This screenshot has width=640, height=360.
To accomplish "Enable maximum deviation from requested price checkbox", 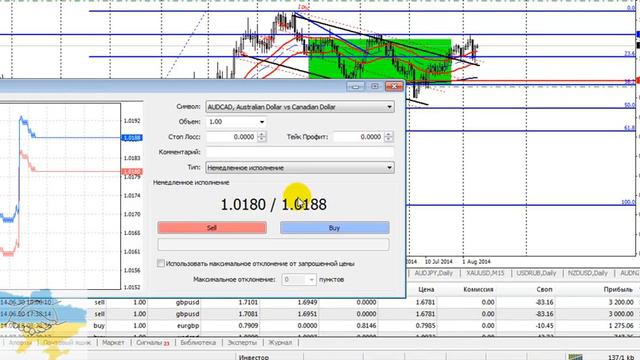I will coord(161,263).
